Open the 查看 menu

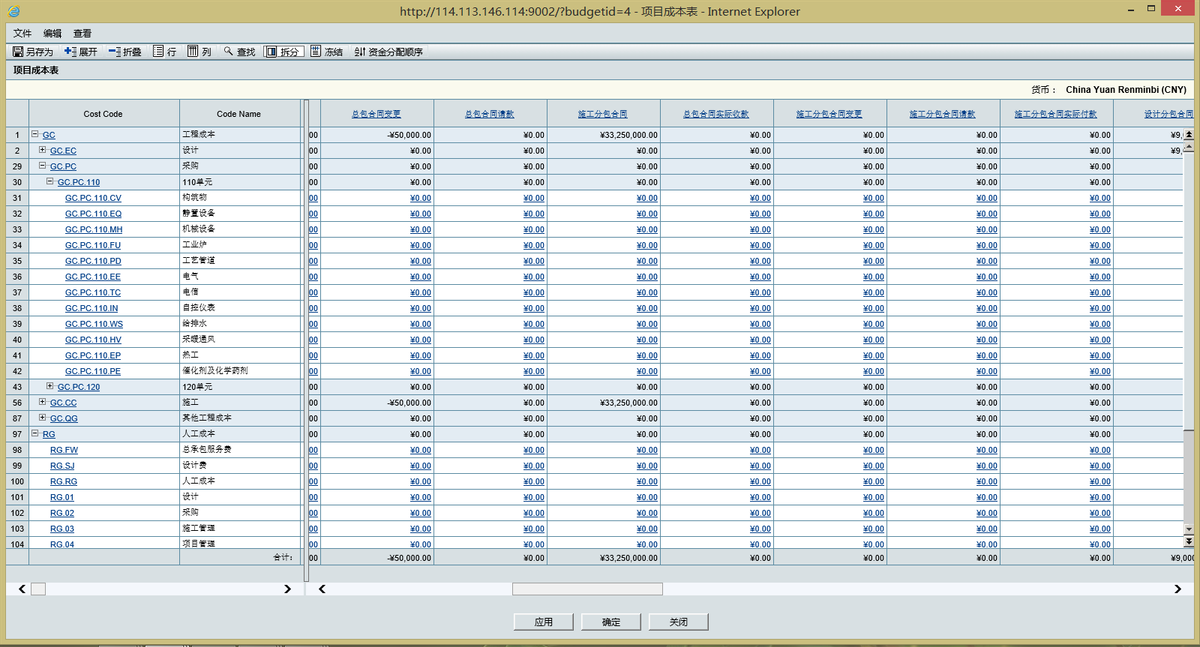click(82, 33)
